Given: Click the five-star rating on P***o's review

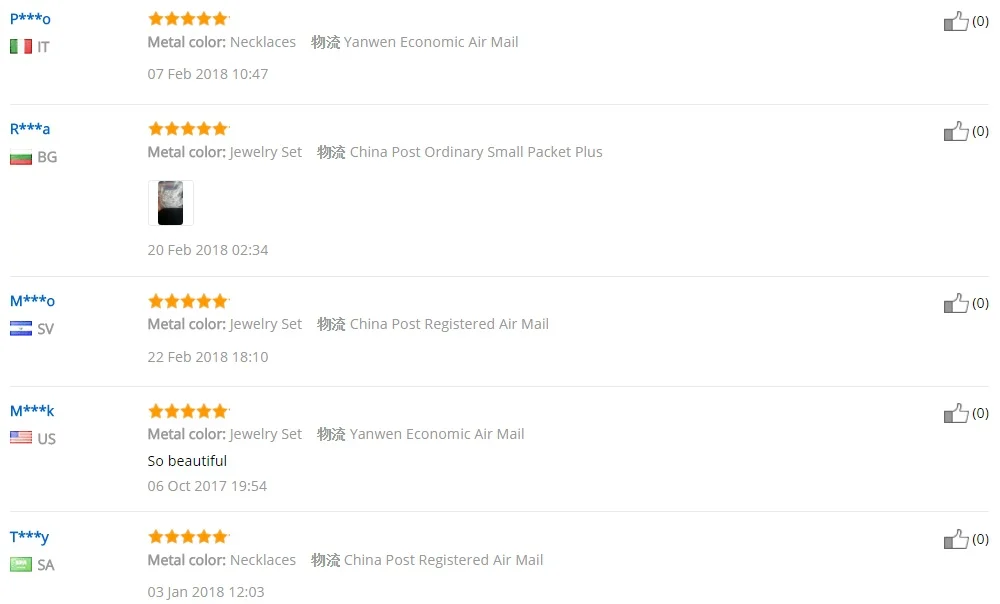Looking at the screenshot, I should point(188,18).
